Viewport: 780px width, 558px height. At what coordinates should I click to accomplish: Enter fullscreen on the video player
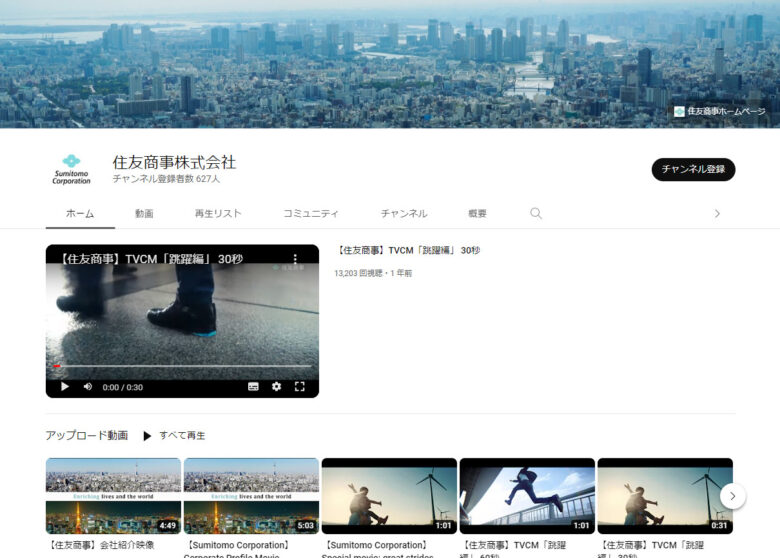(299, 387)
